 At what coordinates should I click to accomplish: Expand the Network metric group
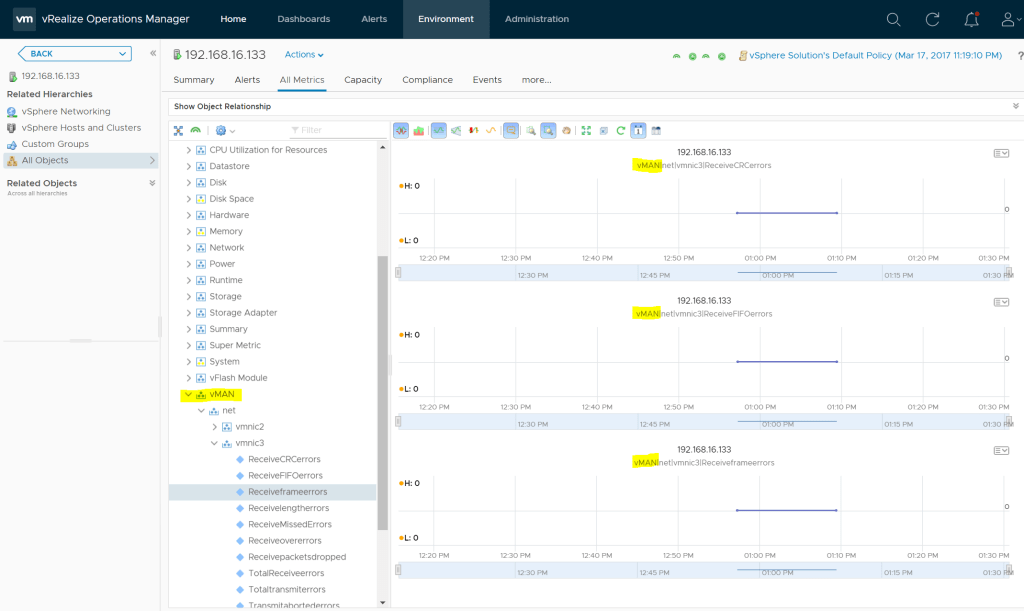(x=188, y=248)
